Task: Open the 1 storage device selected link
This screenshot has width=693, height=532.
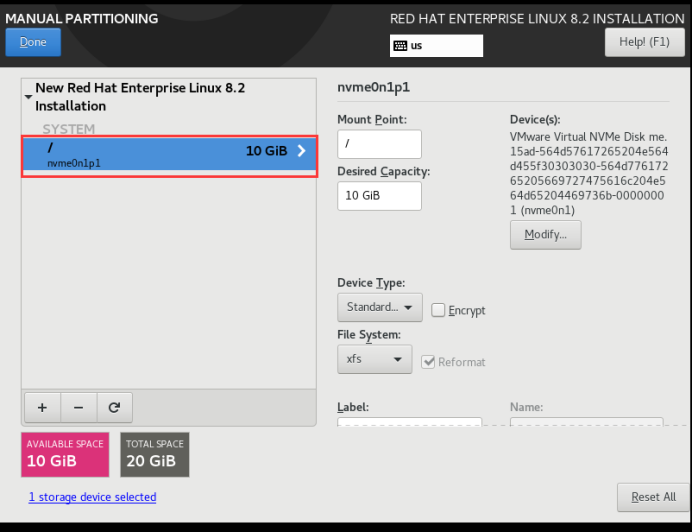Action: [92, 497]
